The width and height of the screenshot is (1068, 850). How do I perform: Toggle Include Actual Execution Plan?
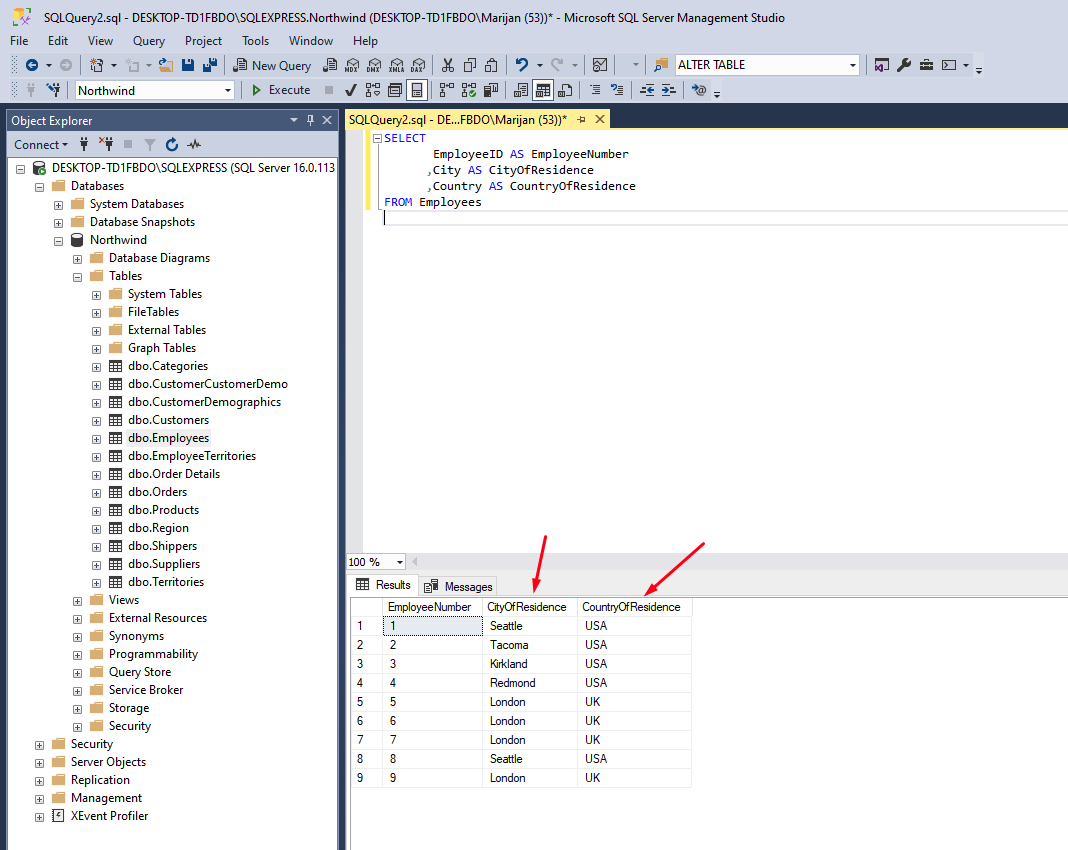tap(447, 90)
